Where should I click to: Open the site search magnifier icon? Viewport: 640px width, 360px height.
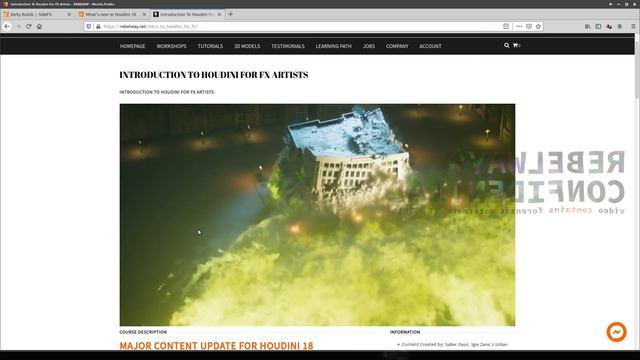tap(507, 45)
